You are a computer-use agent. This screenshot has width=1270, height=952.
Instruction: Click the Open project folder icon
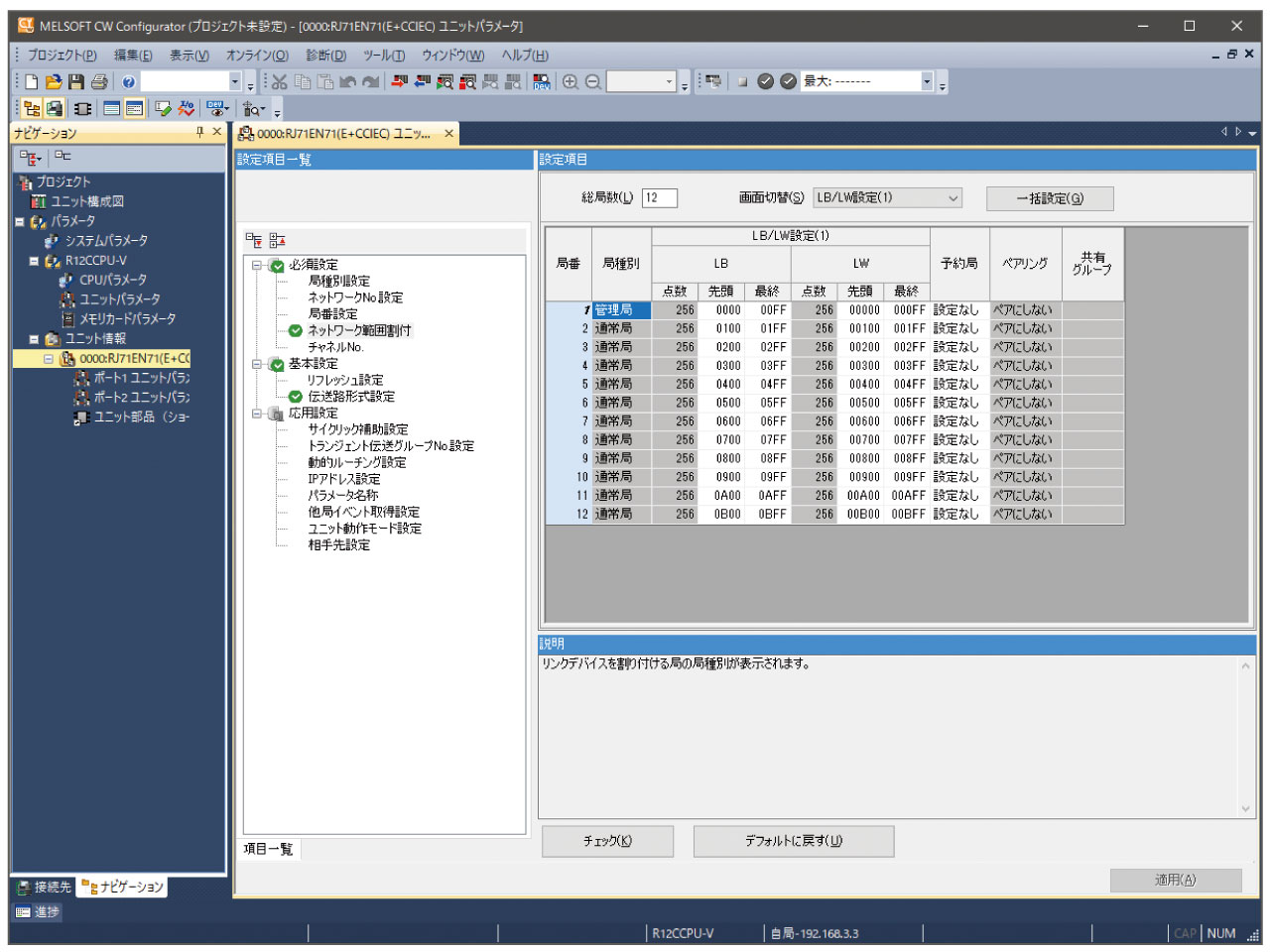point(54,82)
